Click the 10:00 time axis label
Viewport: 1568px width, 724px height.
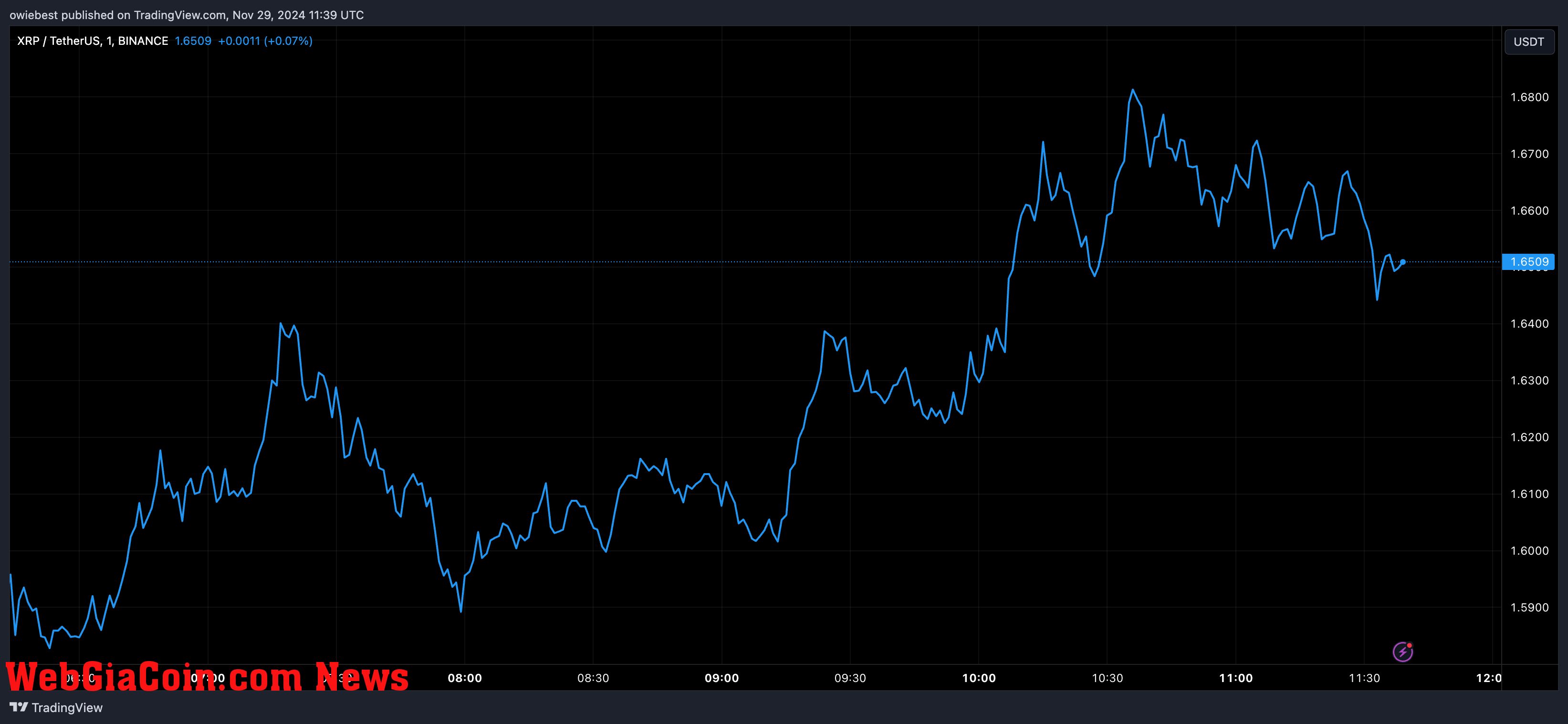(979, 678)
